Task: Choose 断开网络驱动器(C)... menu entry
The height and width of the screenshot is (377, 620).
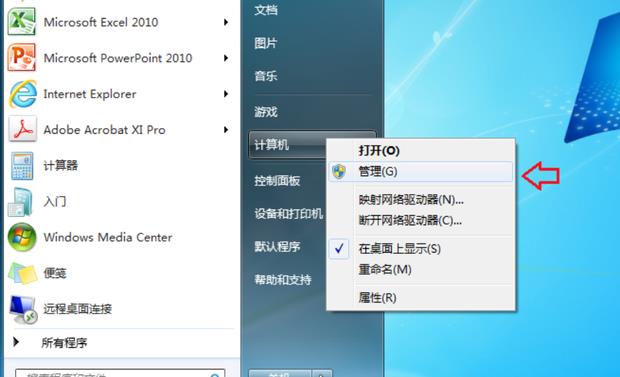Action: pyautogui.click(x=421, y=220)
